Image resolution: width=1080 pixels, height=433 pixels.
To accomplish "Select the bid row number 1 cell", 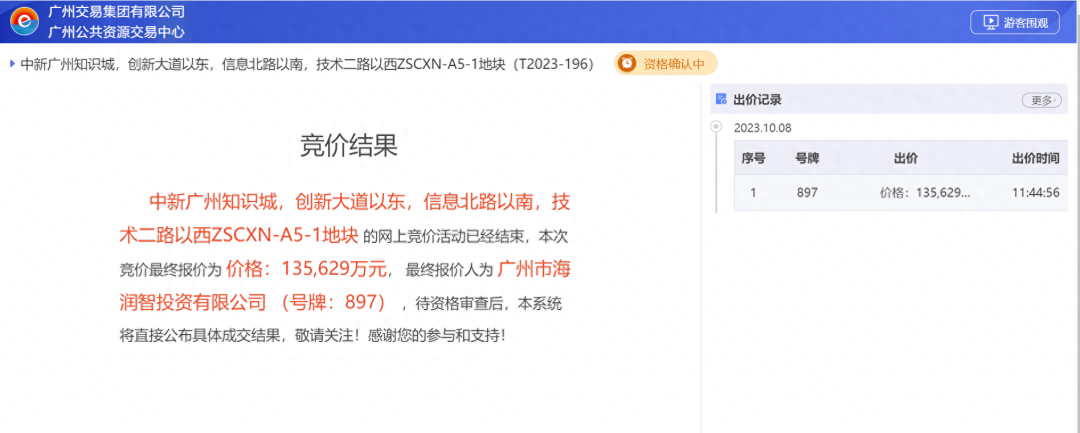I will click(x=753, y=193).
